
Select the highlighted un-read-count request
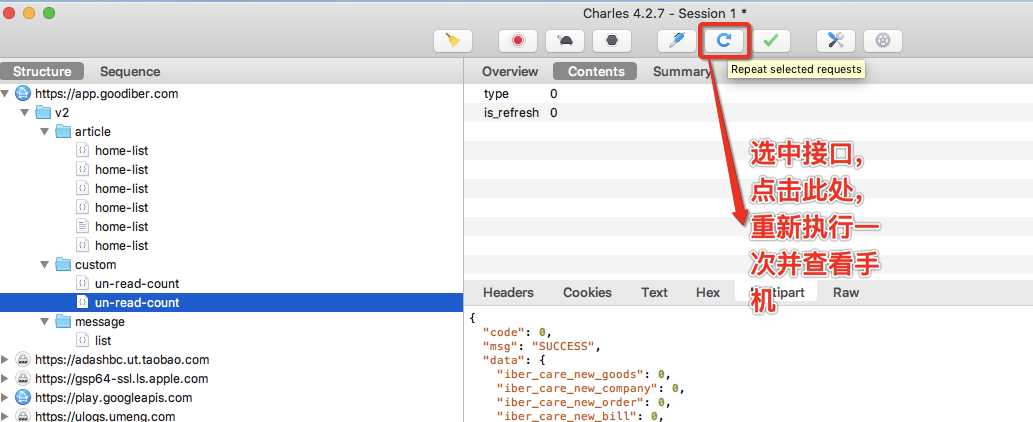point(137,303)
